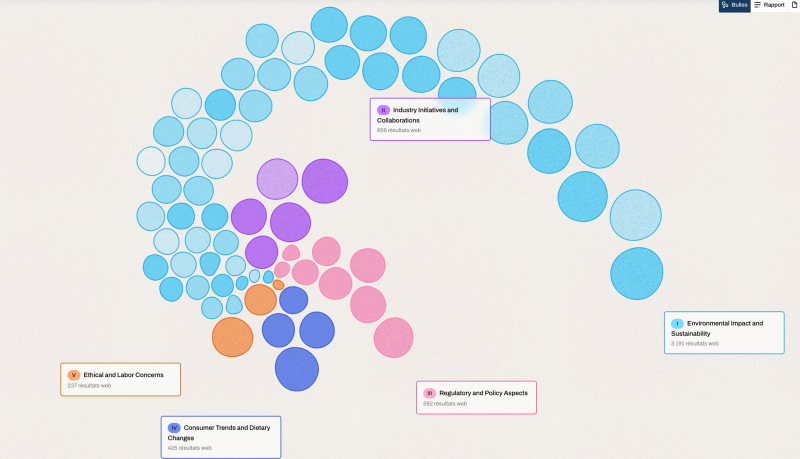Click the light-blue 'I' badge icon
The height and width of the screenshot is (459, 800).
[677, 324]
